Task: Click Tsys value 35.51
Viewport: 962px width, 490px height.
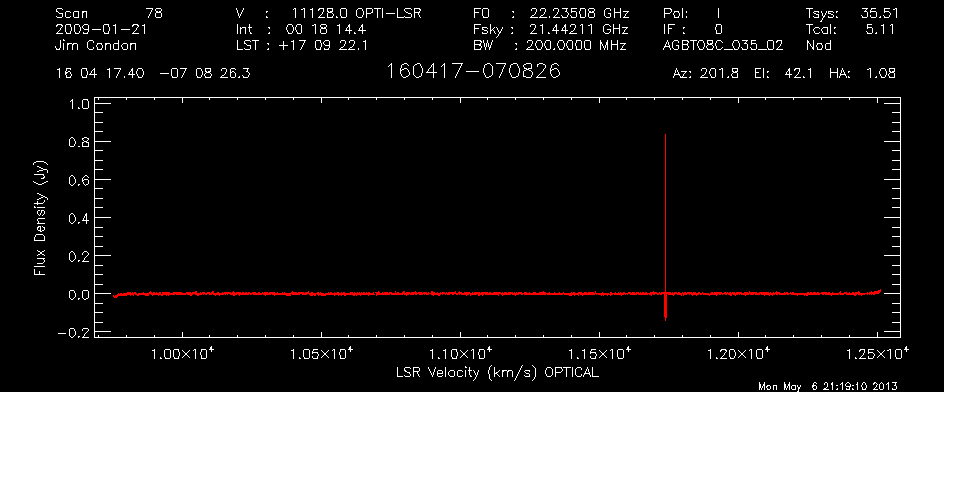Action: 880,13
